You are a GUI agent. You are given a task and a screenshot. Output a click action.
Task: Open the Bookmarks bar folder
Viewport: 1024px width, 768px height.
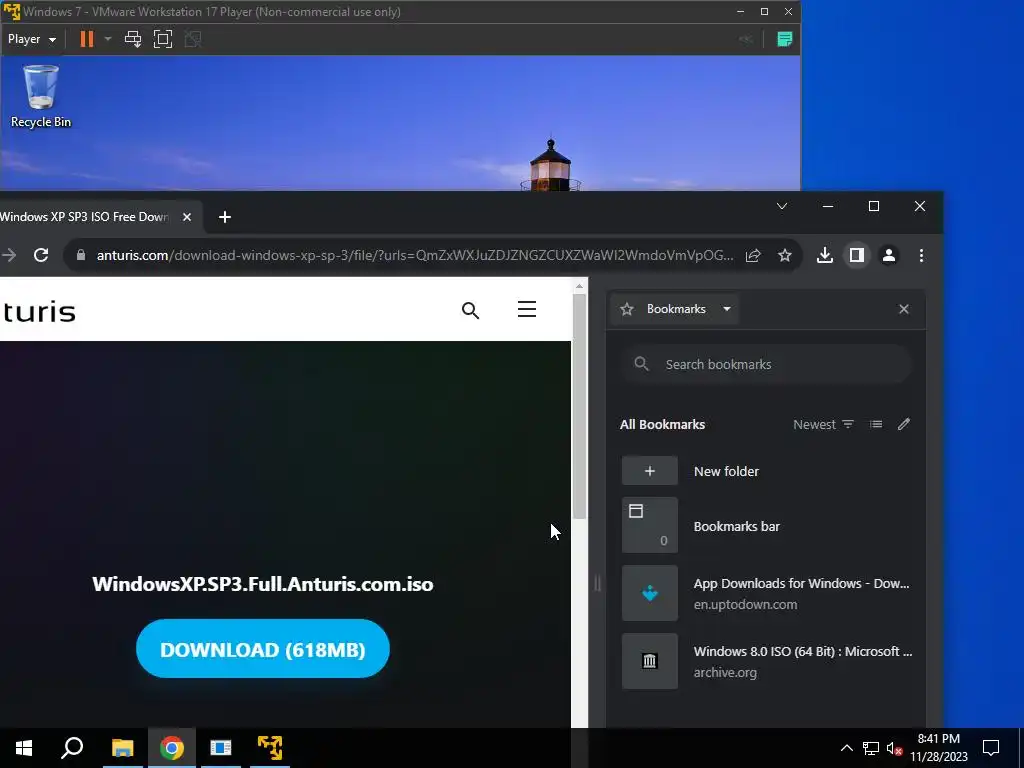pos(766,526)
